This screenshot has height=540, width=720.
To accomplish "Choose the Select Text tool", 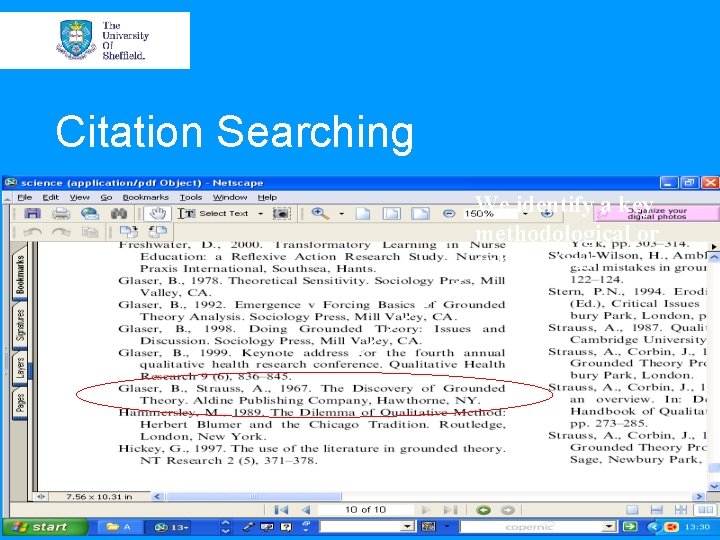I will click(214, 214).
